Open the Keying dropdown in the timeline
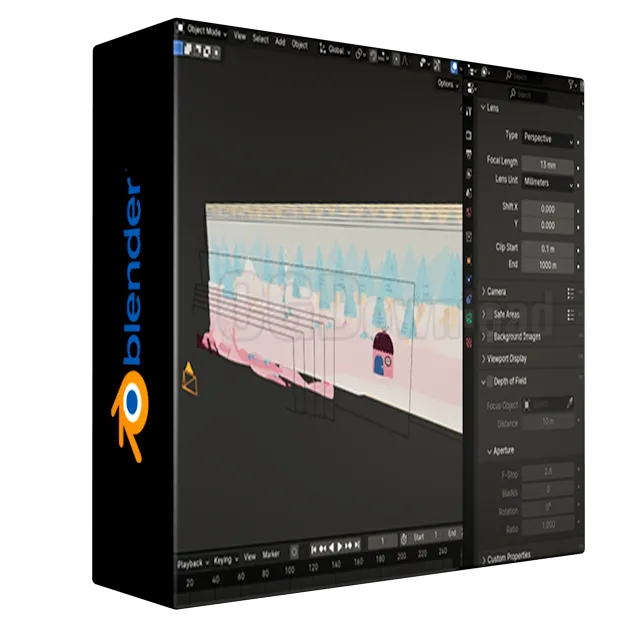This screenshot has width=630, height=630. (x=226, y=560)
